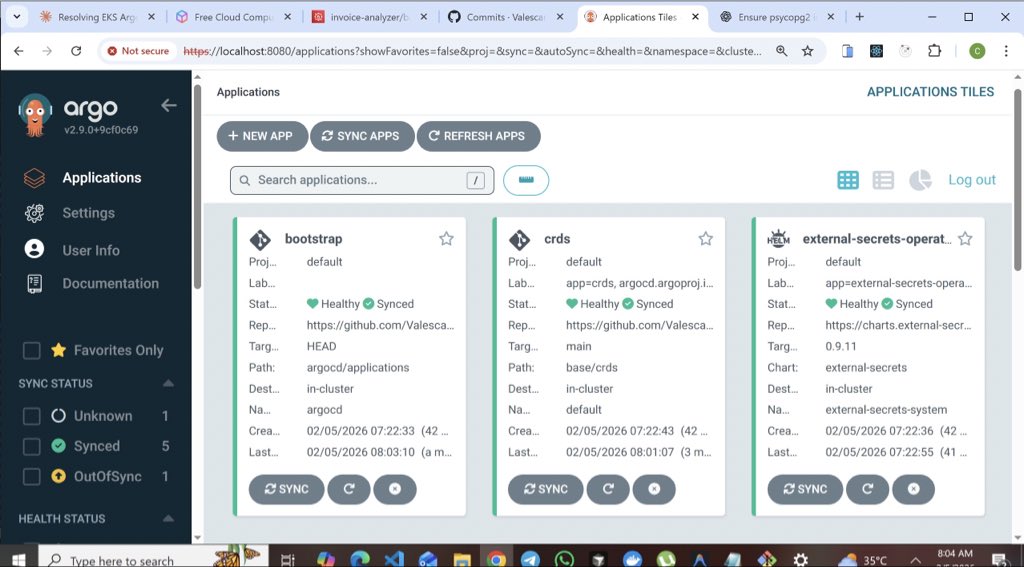
Task: Switch to the pie chart summary view
Action: (x=920, y=180)
